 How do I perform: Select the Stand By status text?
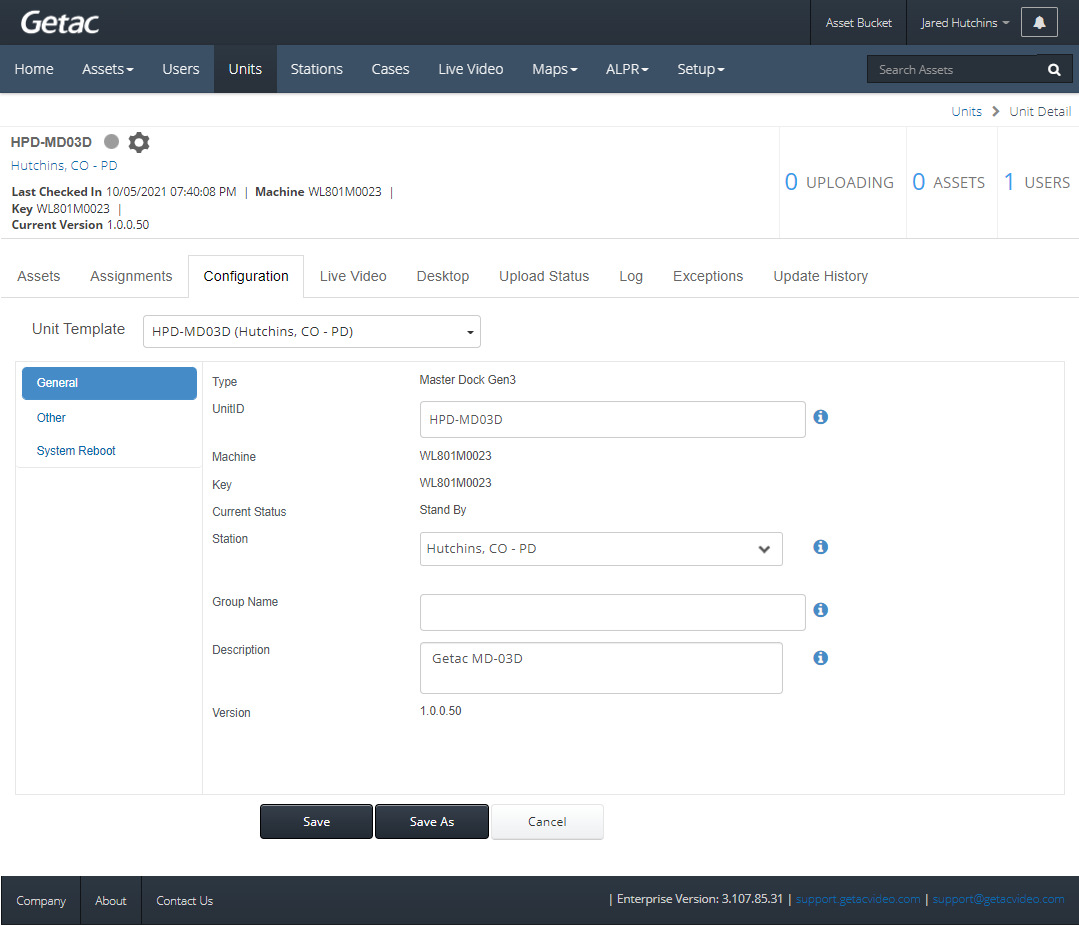coord(442,510)
